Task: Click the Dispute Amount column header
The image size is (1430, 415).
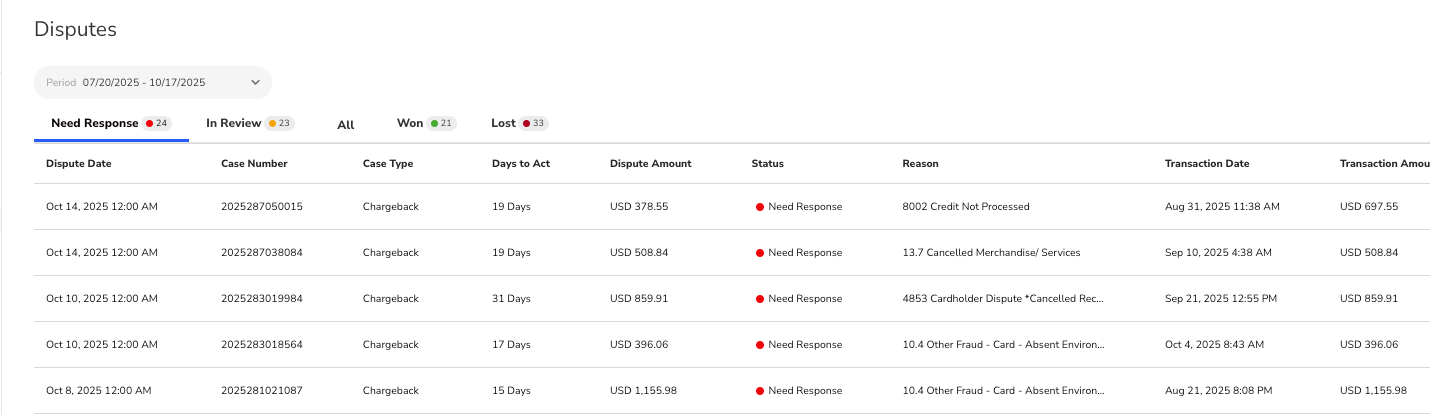Action: pos(650,163)
